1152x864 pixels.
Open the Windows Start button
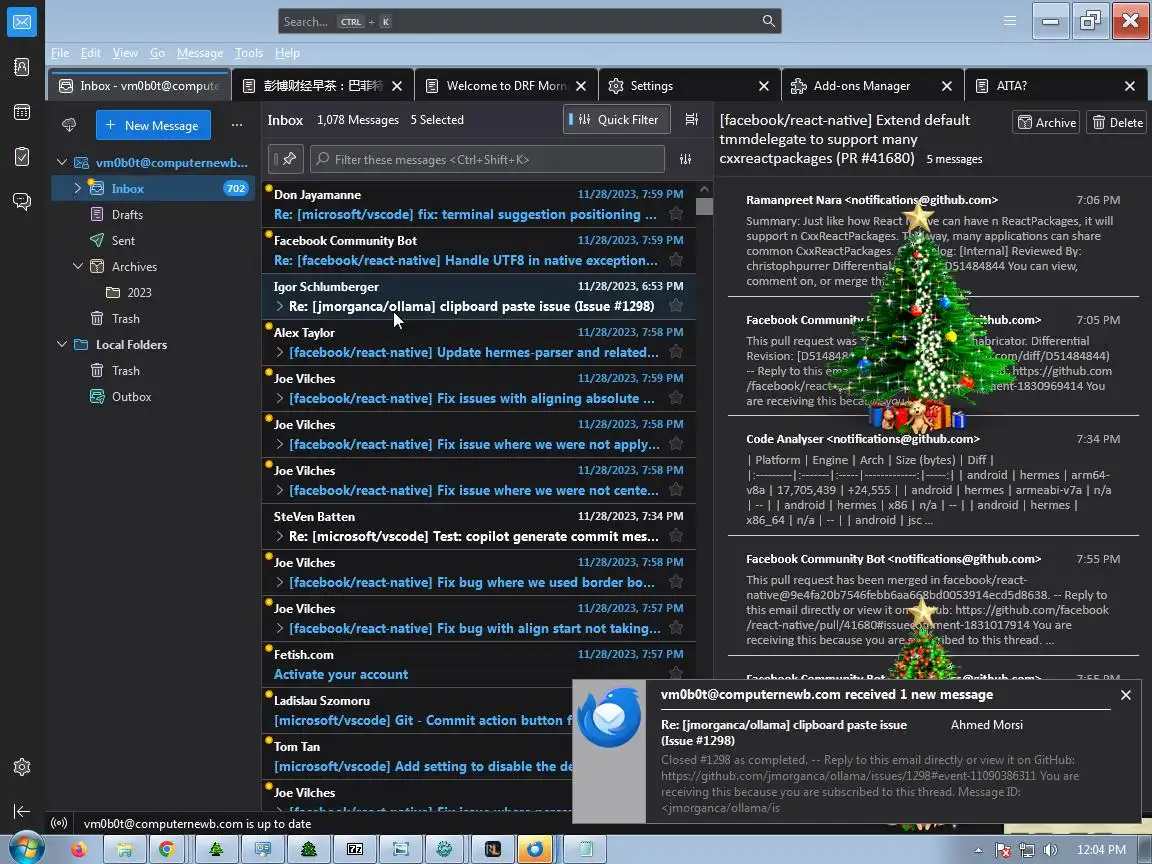click(x=24, y=849)
